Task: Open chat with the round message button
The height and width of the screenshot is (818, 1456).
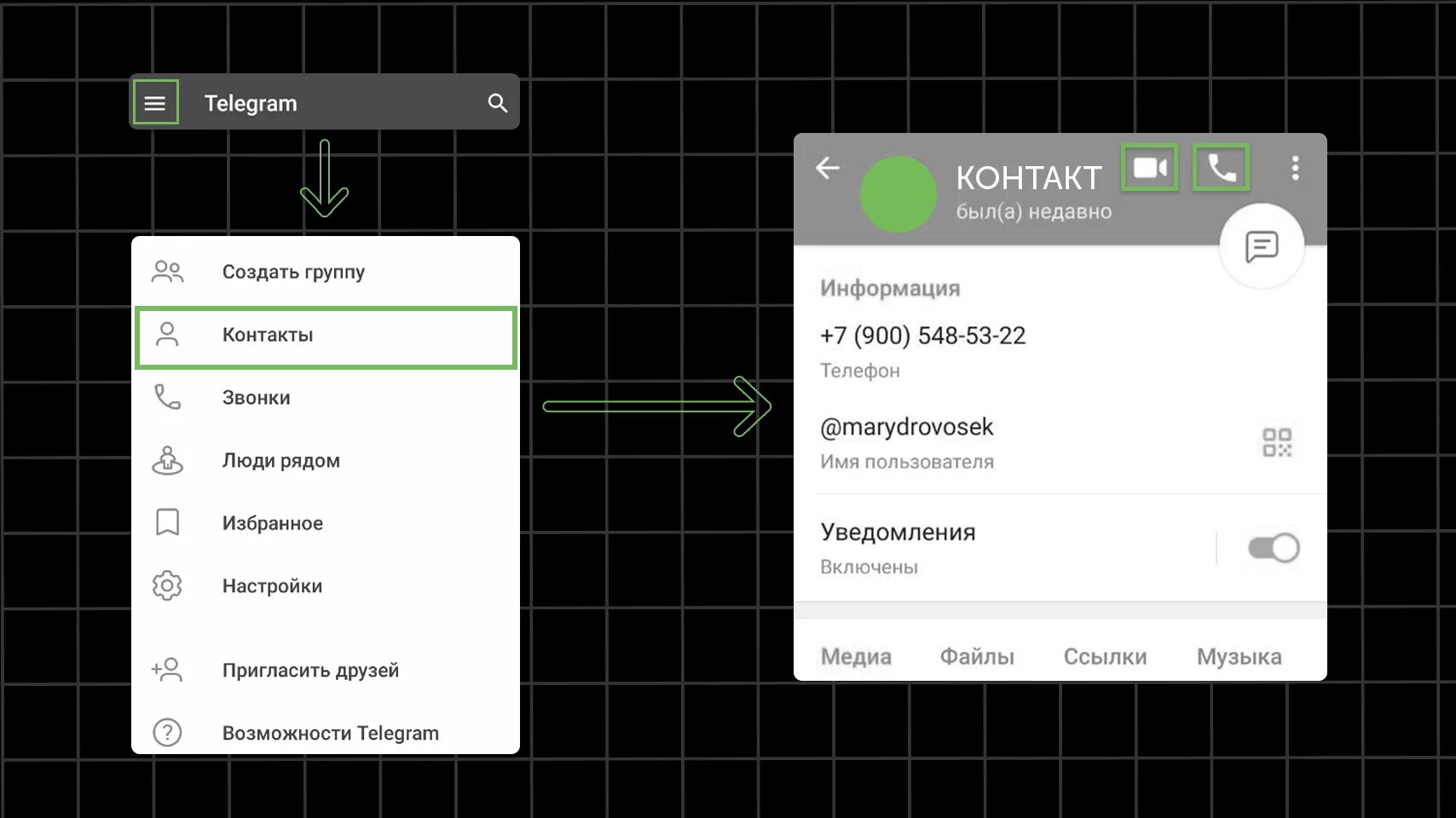Action: tap(1262, 246)
